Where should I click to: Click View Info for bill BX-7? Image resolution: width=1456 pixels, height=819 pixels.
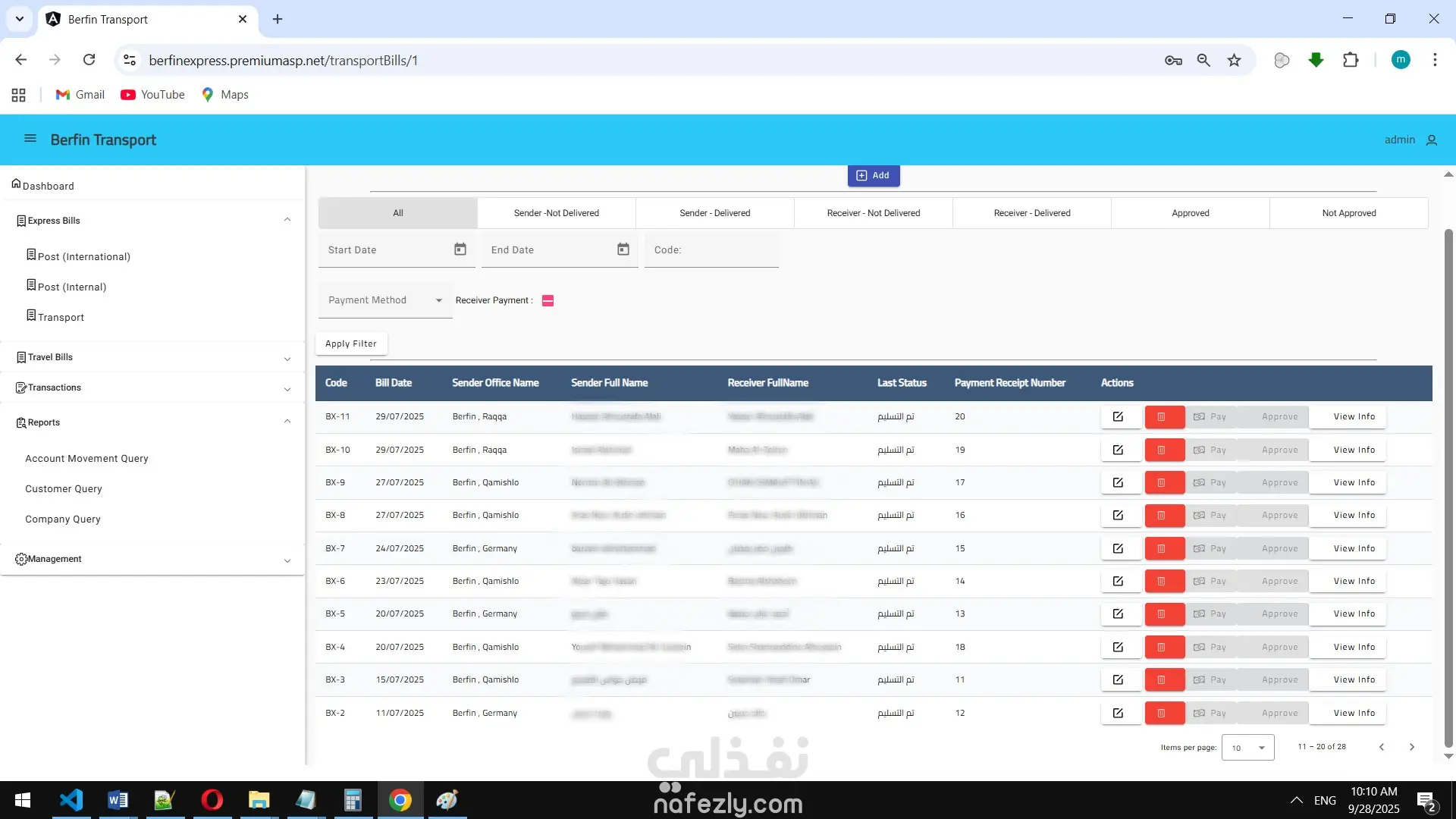(1354, 548)
